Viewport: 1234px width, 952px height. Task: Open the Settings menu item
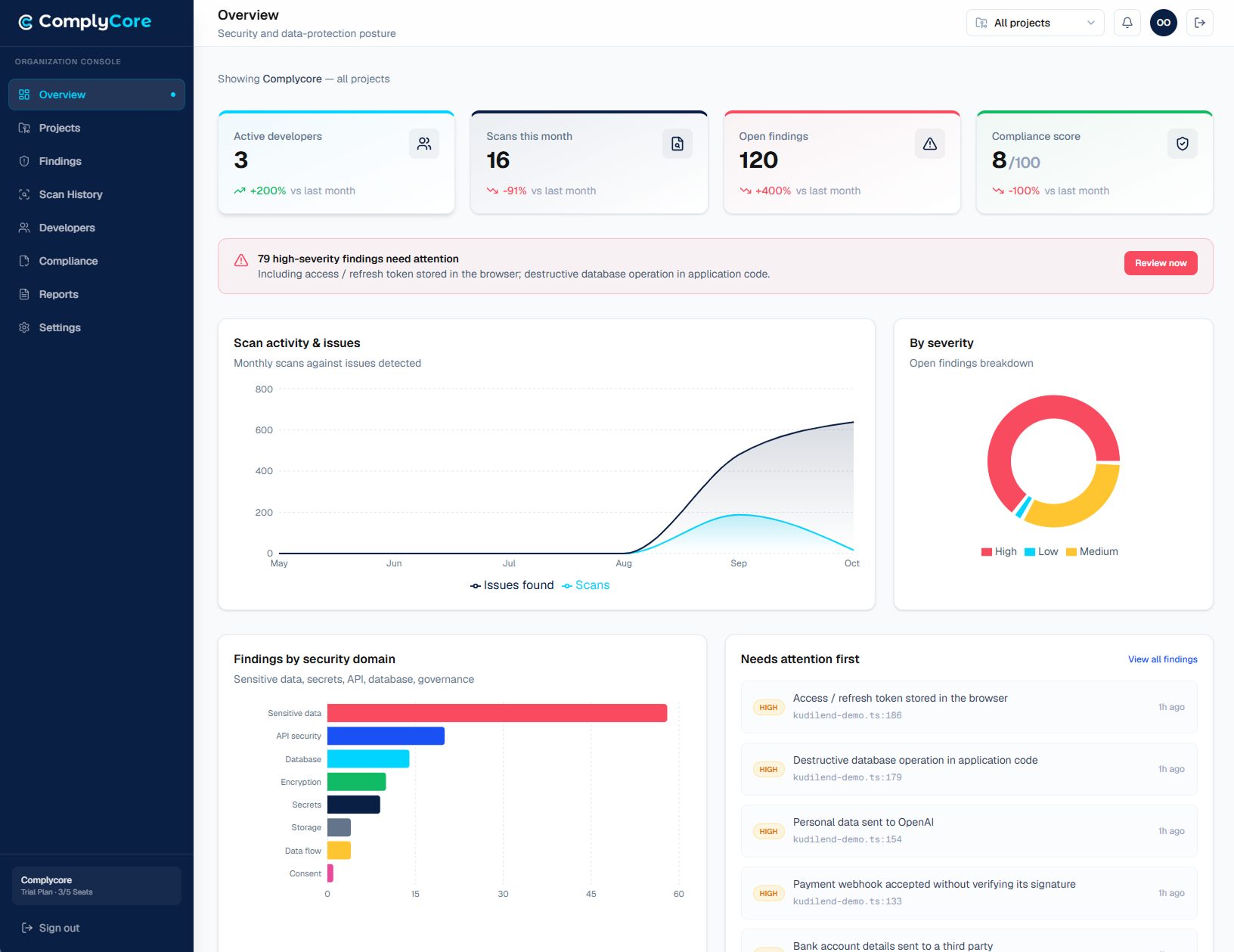click(x=97, y=327)
